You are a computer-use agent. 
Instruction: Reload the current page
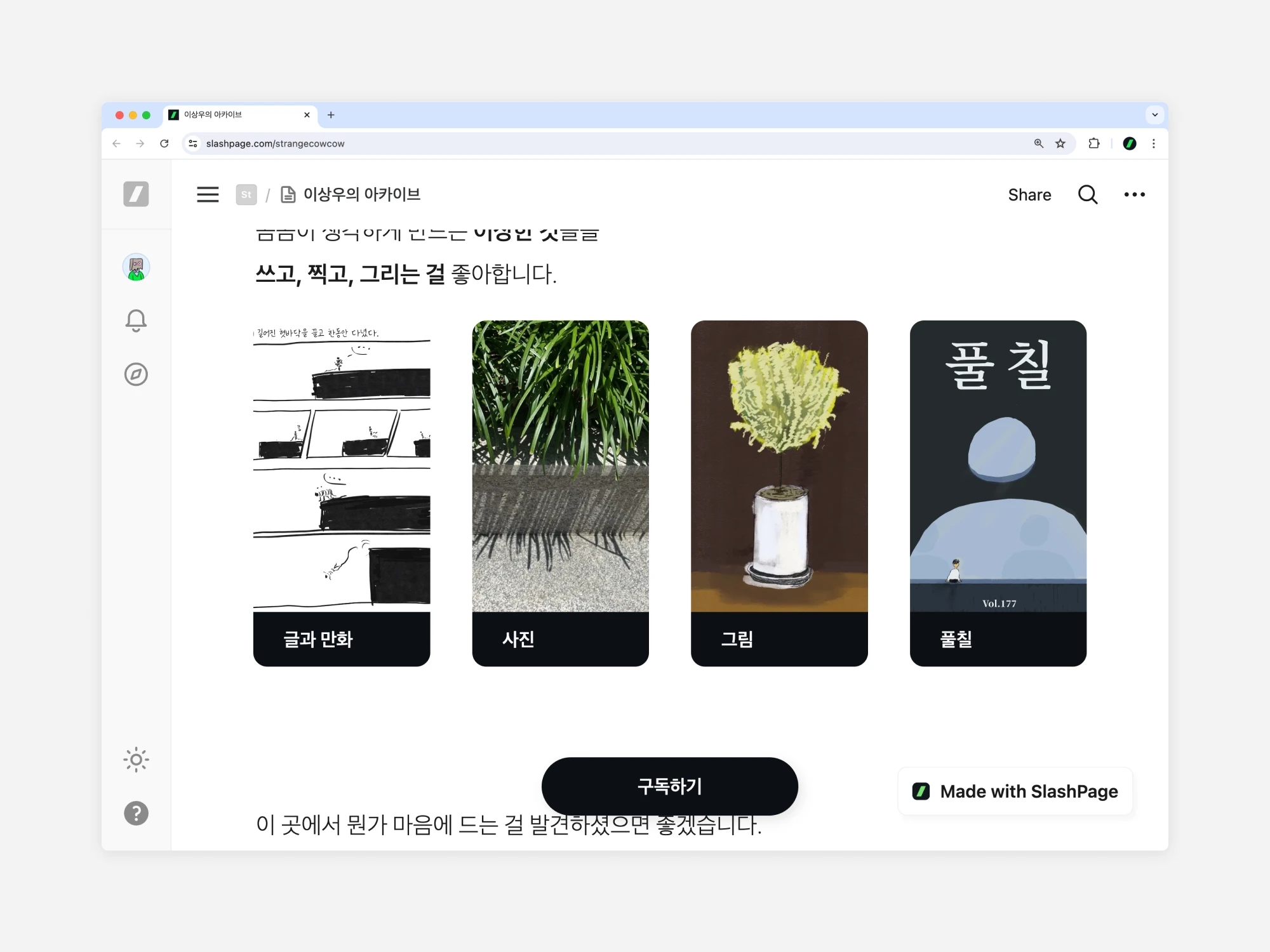(164, 143)
